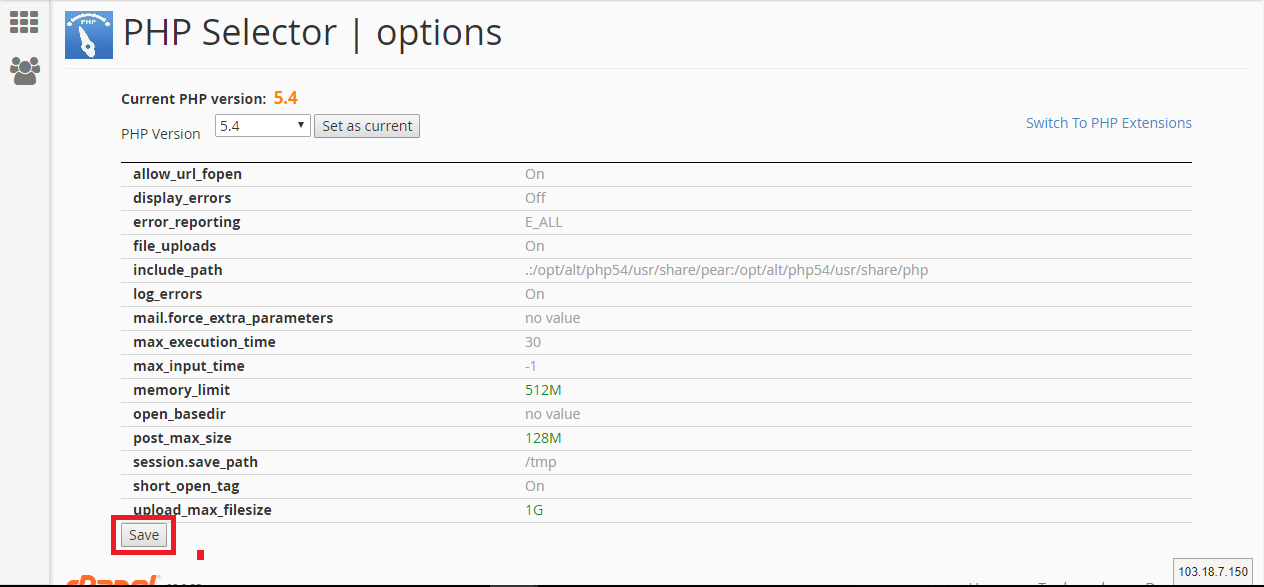This screenshot has height=587, width=1264.
Task: Change the memory_limit 512M value
Action: coord(543,390)
